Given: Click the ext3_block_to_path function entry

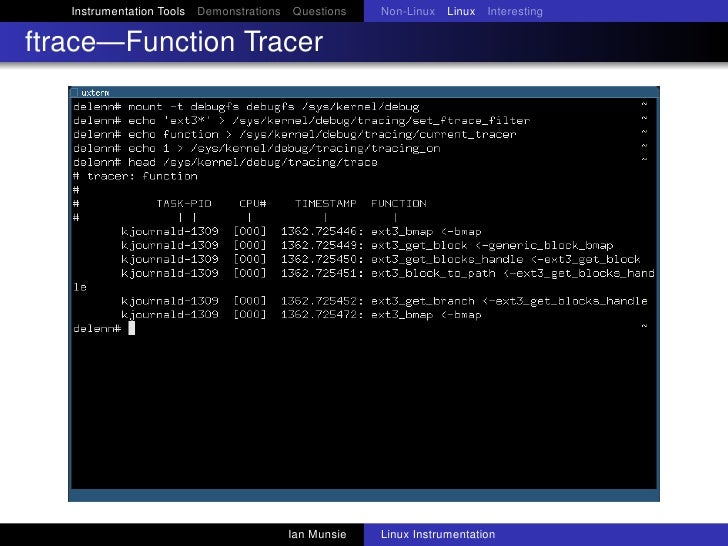Looking at the screenshot, I should pos(433,273).
